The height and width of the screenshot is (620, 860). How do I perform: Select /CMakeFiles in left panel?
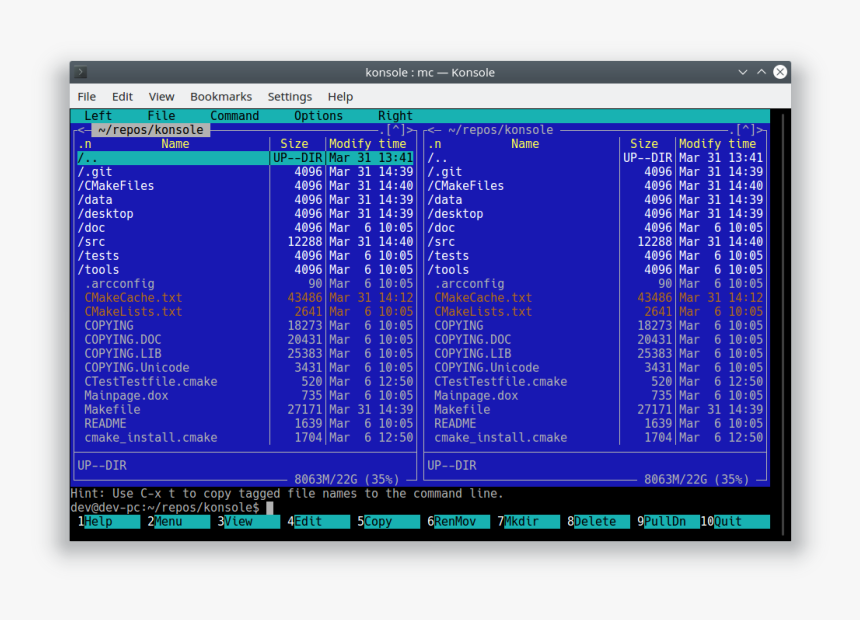245,186
